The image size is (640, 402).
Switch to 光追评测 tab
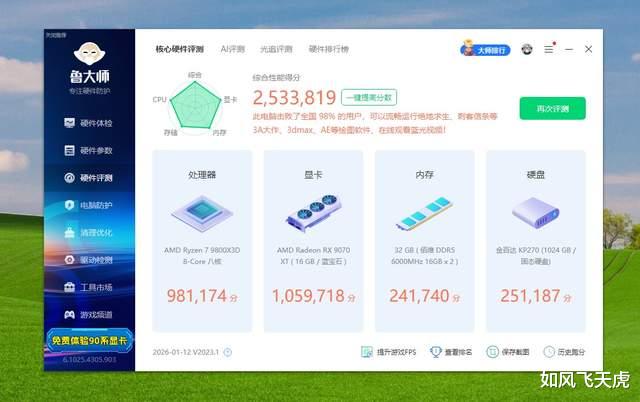click(x=276, y=49)
